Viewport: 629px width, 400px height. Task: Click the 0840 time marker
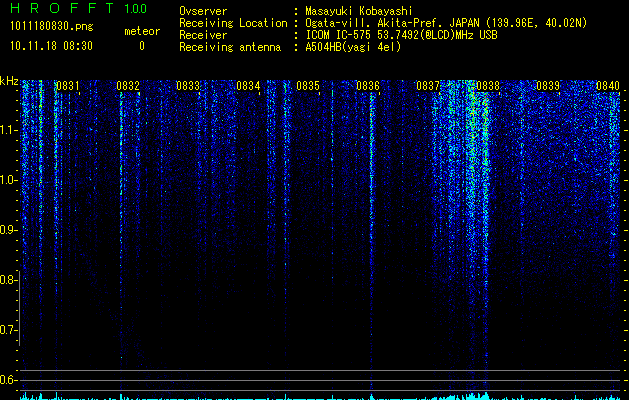[608, 86]
